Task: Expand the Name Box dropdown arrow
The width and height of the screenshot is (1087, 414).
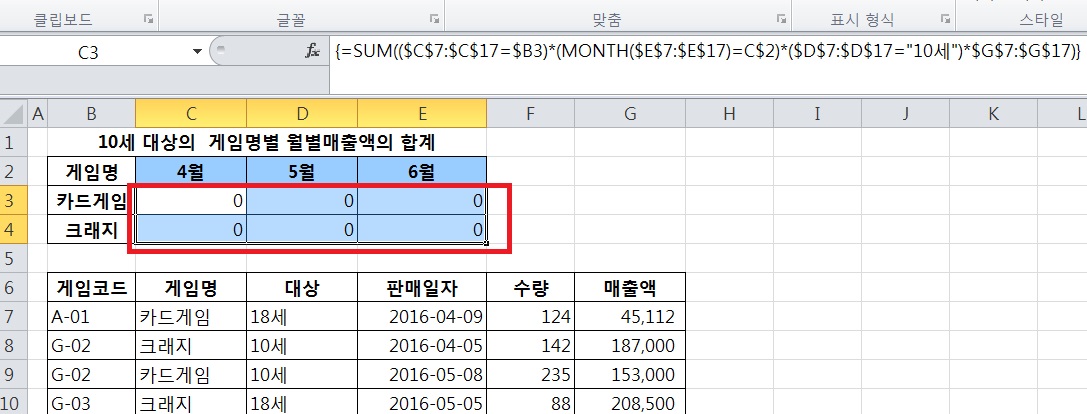Action: (x=196, y=51)
